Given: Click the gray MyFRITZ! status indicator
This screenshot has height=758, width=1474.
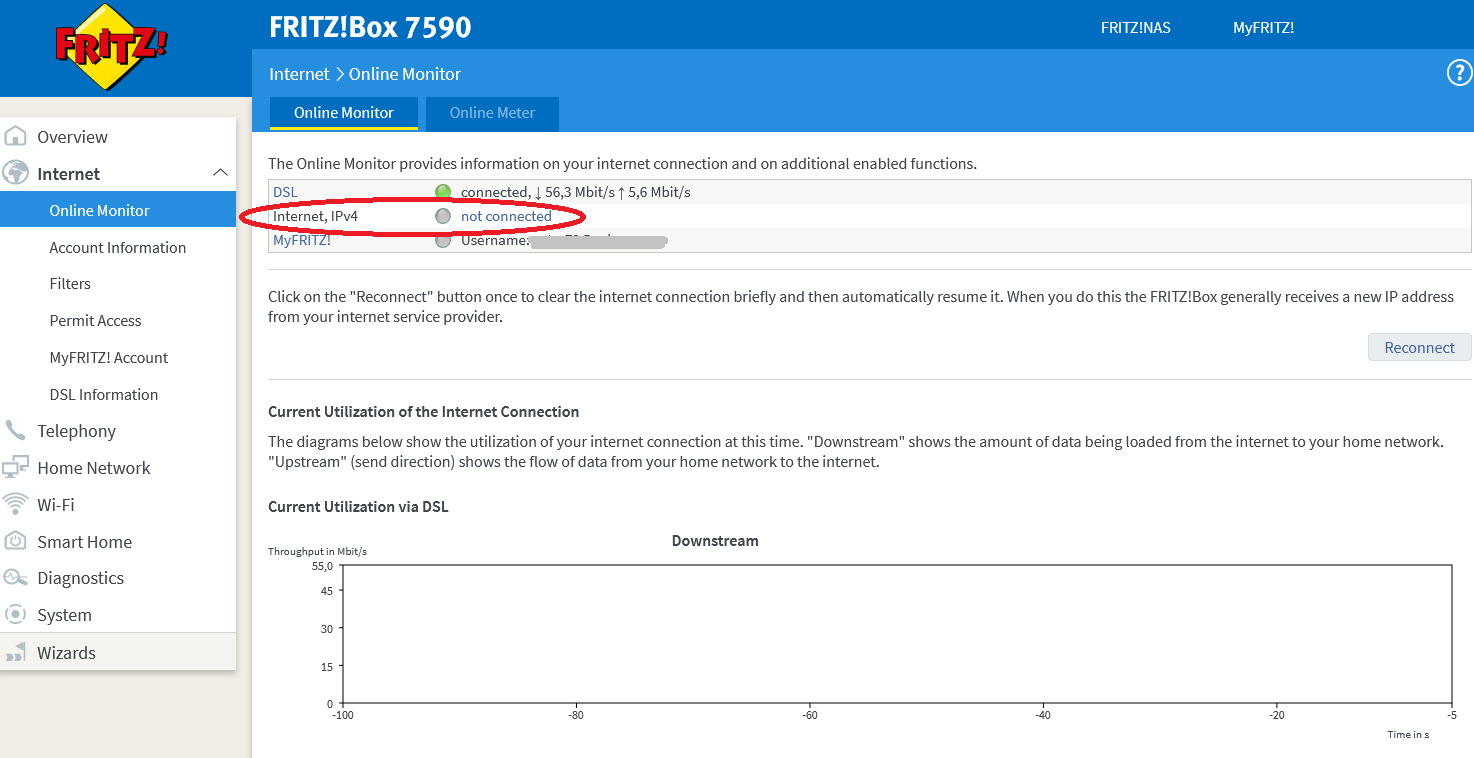Looking at the screenshot, I should pyautogui.click(x=443, y=240).
